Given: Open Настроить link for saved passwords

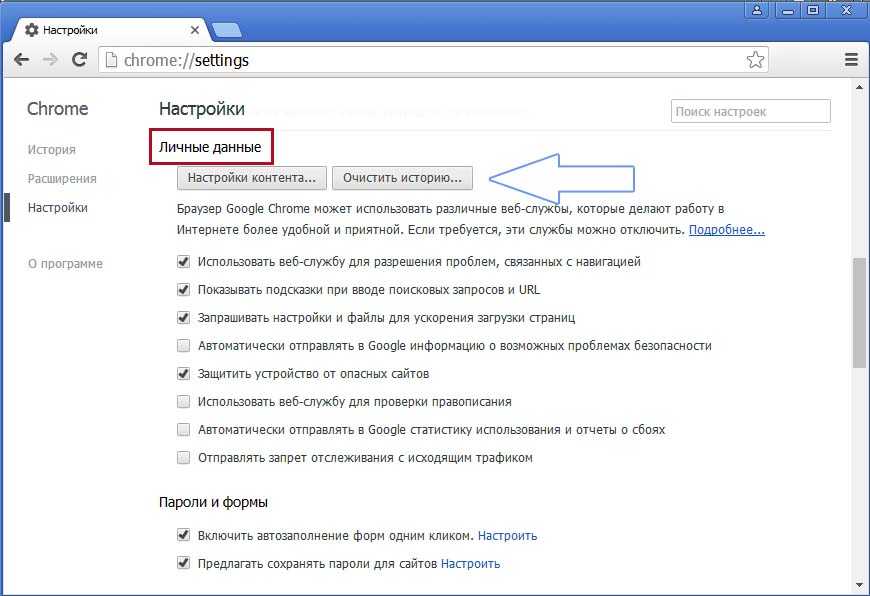Looking at the screenshot, I should point(471,564).
